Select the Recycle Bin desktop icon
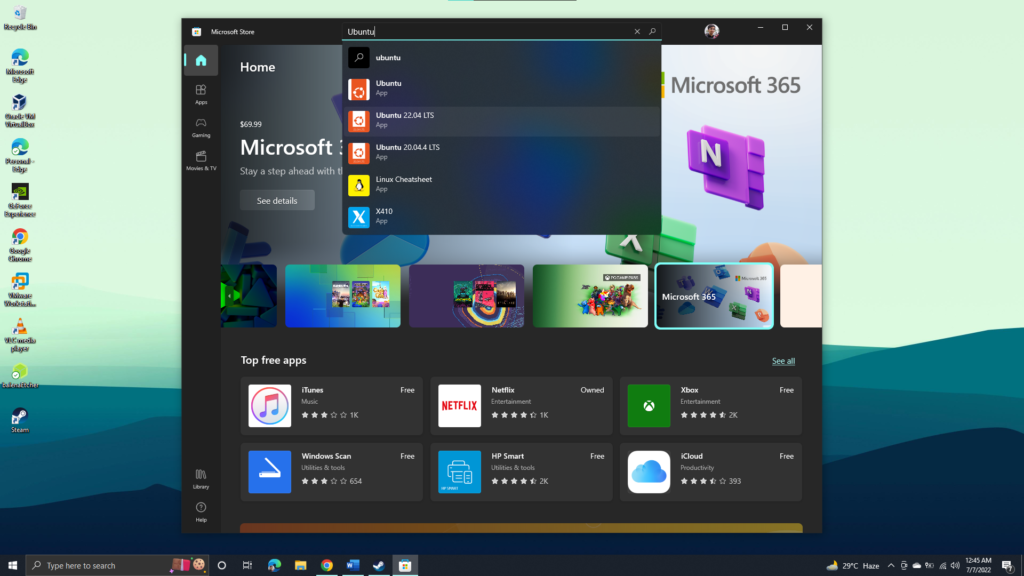 click(20, 18)
